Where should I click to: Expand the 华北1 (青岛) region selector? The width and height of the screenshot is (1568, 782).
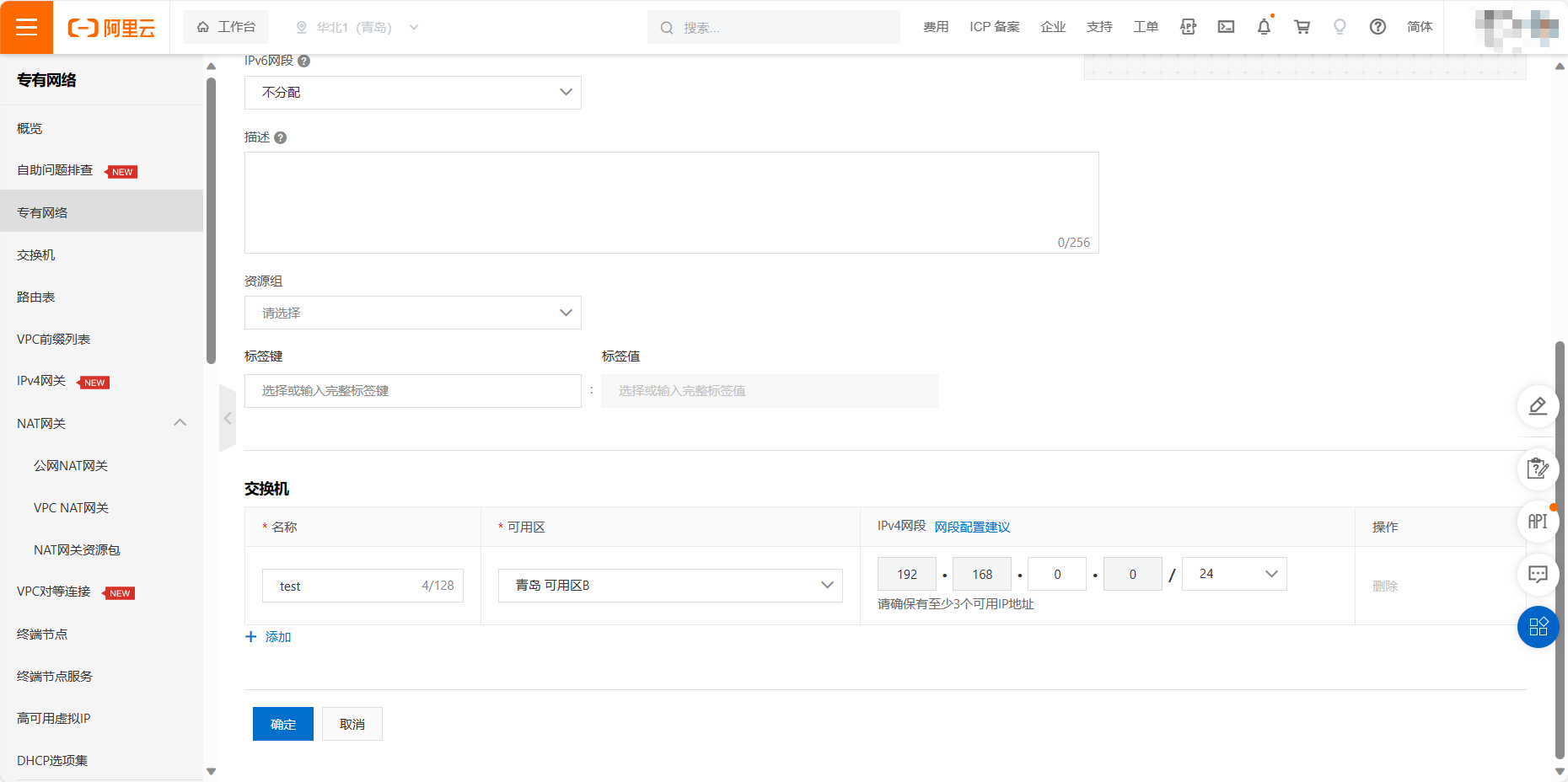pos(357,27)
